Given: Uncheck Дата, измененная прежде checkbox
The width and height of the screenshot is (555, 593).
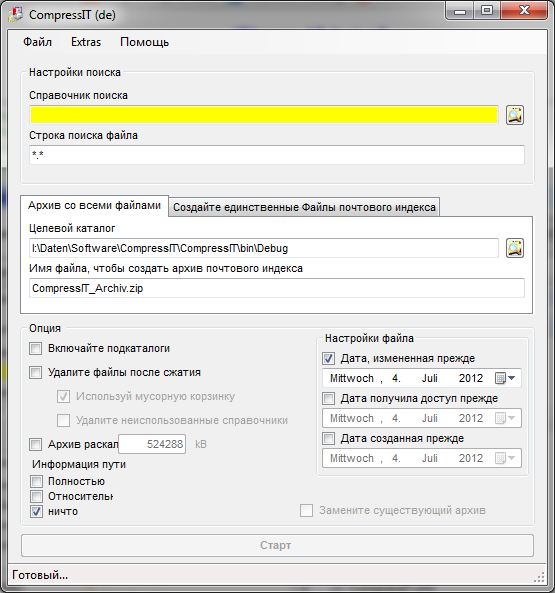Looking at the screenshot, I should tap(328, 358).
